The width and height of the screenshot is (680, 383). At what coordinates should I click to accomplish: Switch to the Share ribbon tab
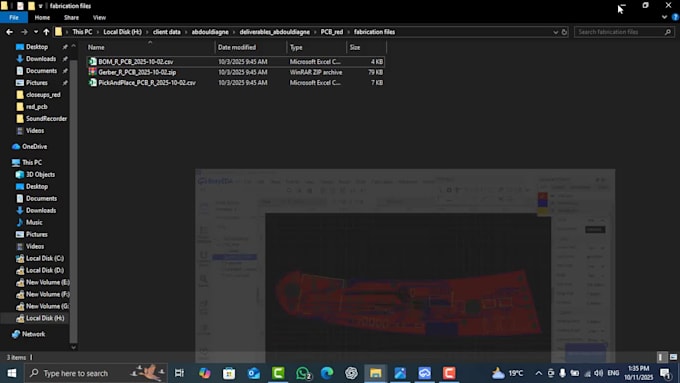point(71,17)
